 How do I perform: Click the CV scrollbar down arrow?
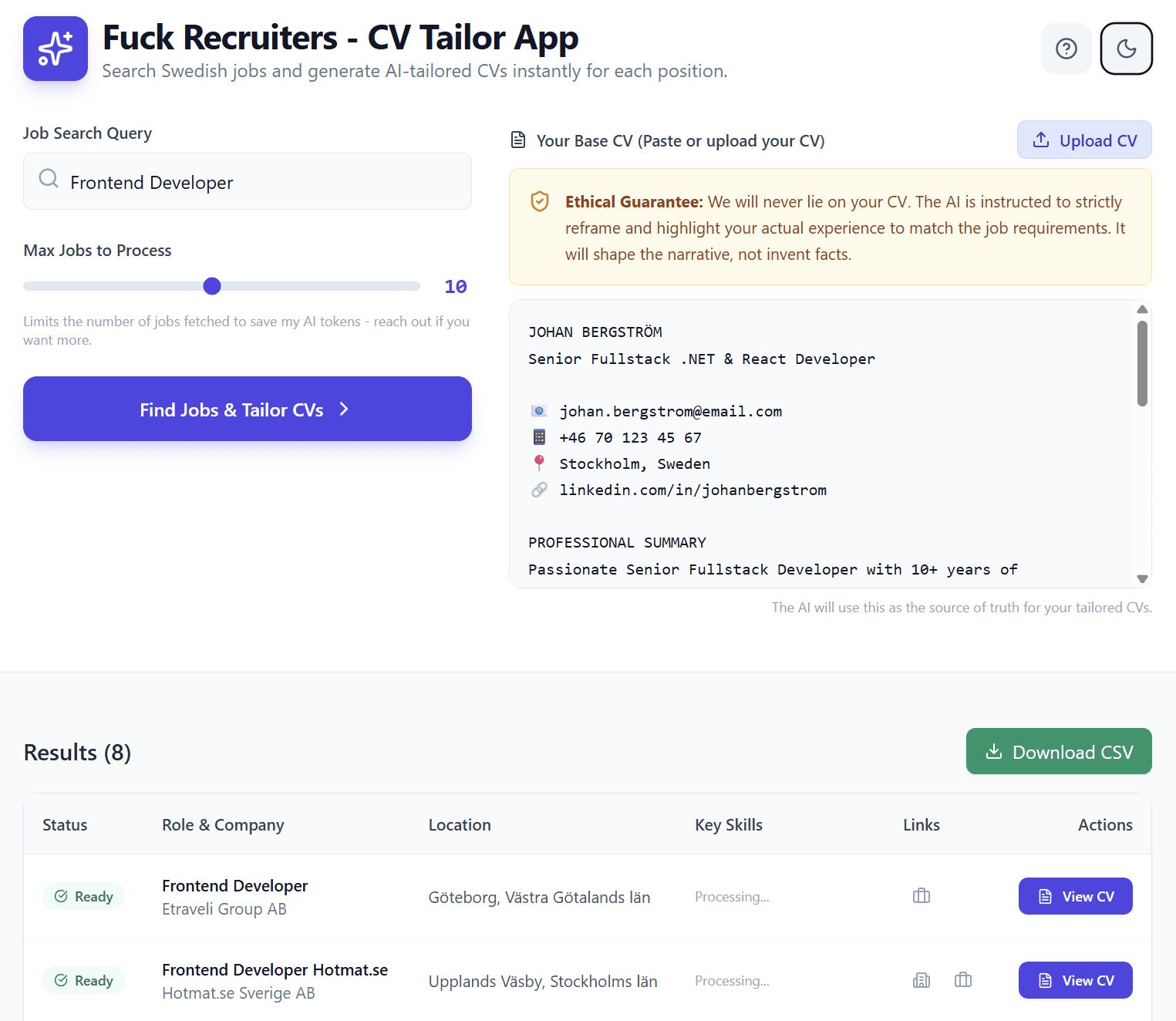(1142, 578)
